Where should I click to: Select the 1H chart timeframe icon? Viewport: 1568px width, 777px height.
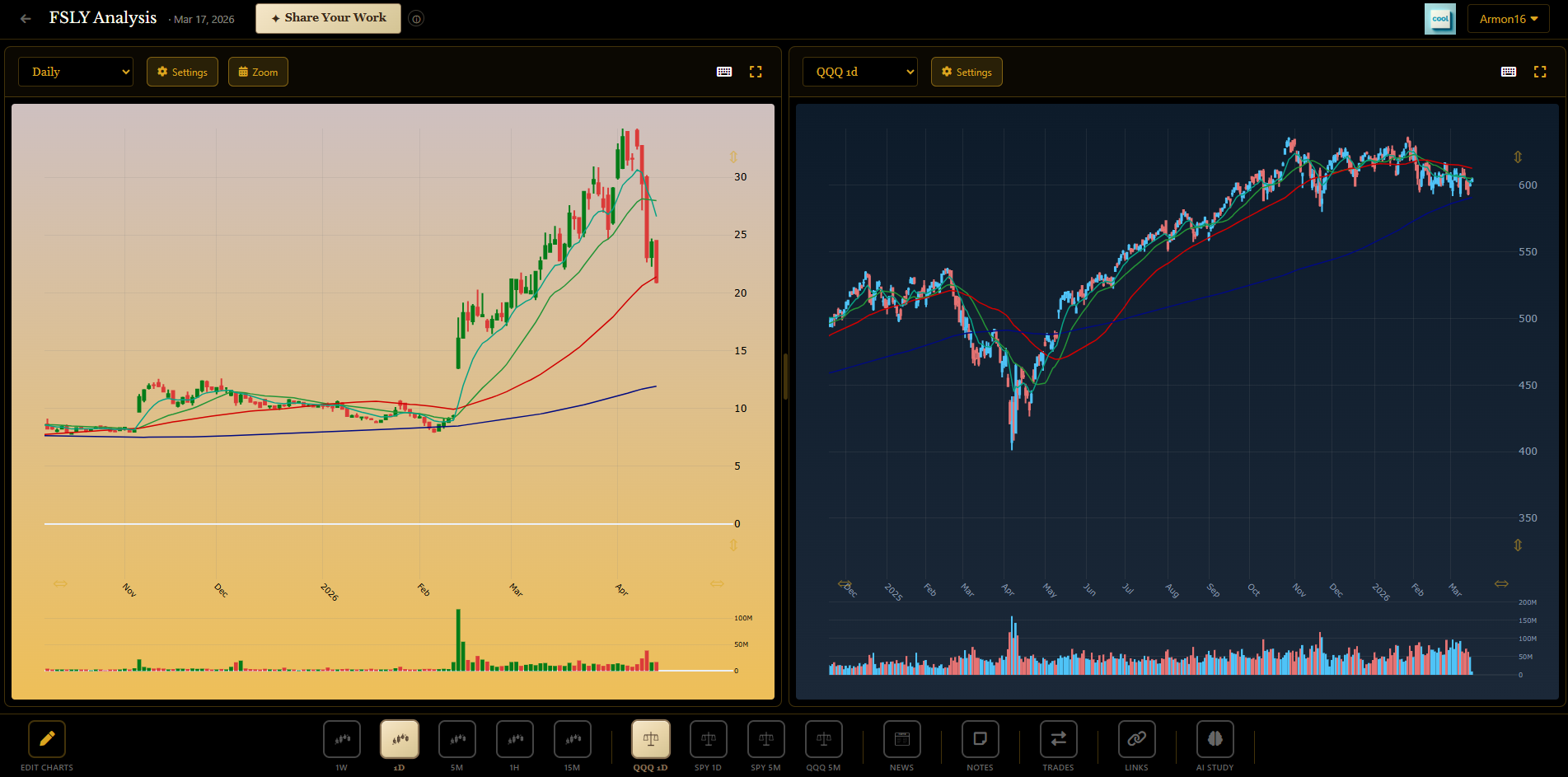click(x=515, y=739)
